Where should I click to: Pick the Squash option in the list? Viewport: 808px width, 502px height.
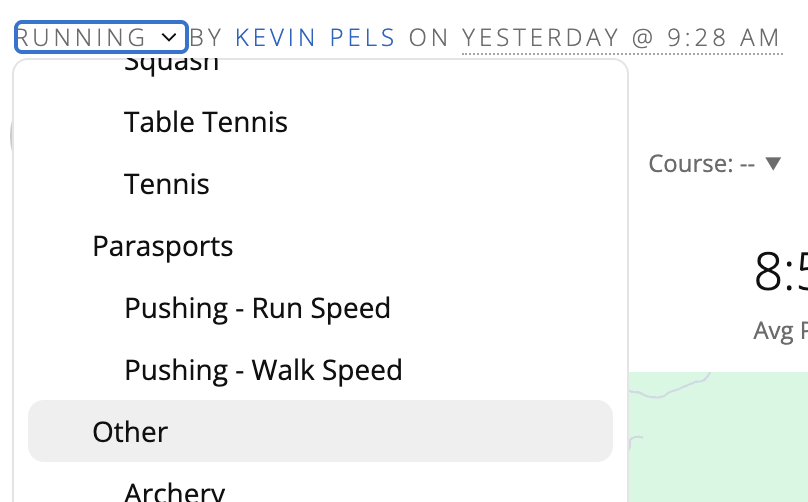point(171,66)
